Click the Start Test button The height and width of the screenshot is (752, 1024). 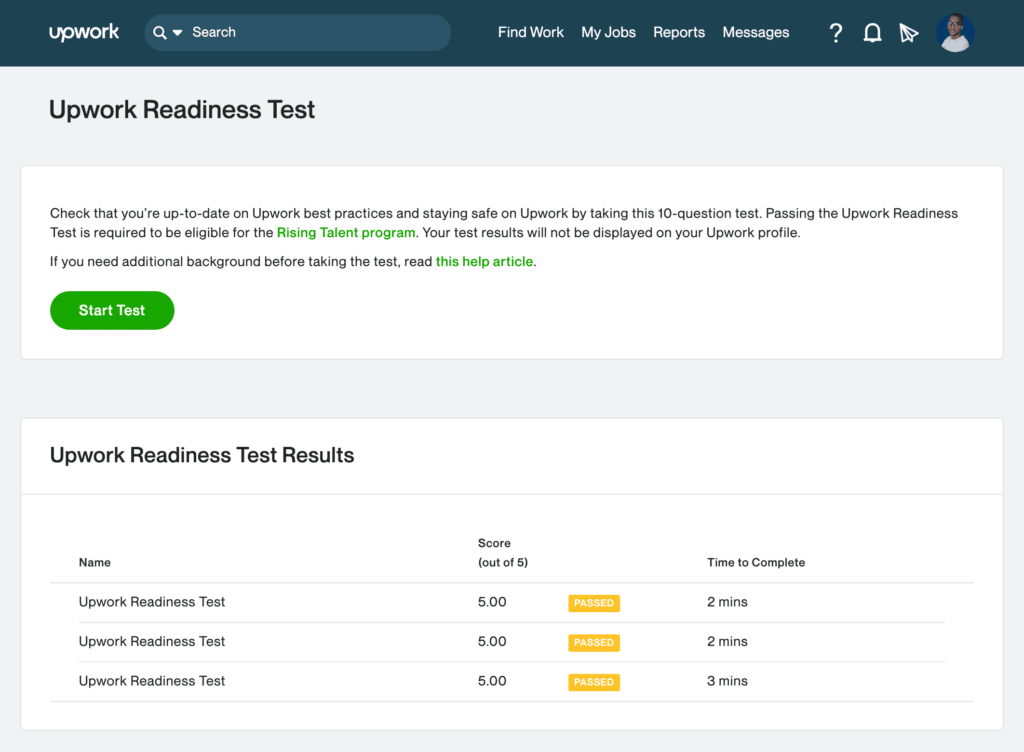coord(112,310)
